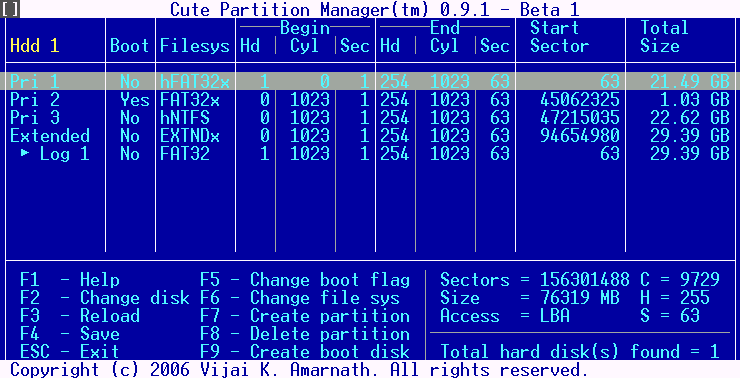The height and width of the screenshot is (378, 740).
Task: Select the Pri 2 partition row
Action: pyautogui.click(x=370, y=100)
